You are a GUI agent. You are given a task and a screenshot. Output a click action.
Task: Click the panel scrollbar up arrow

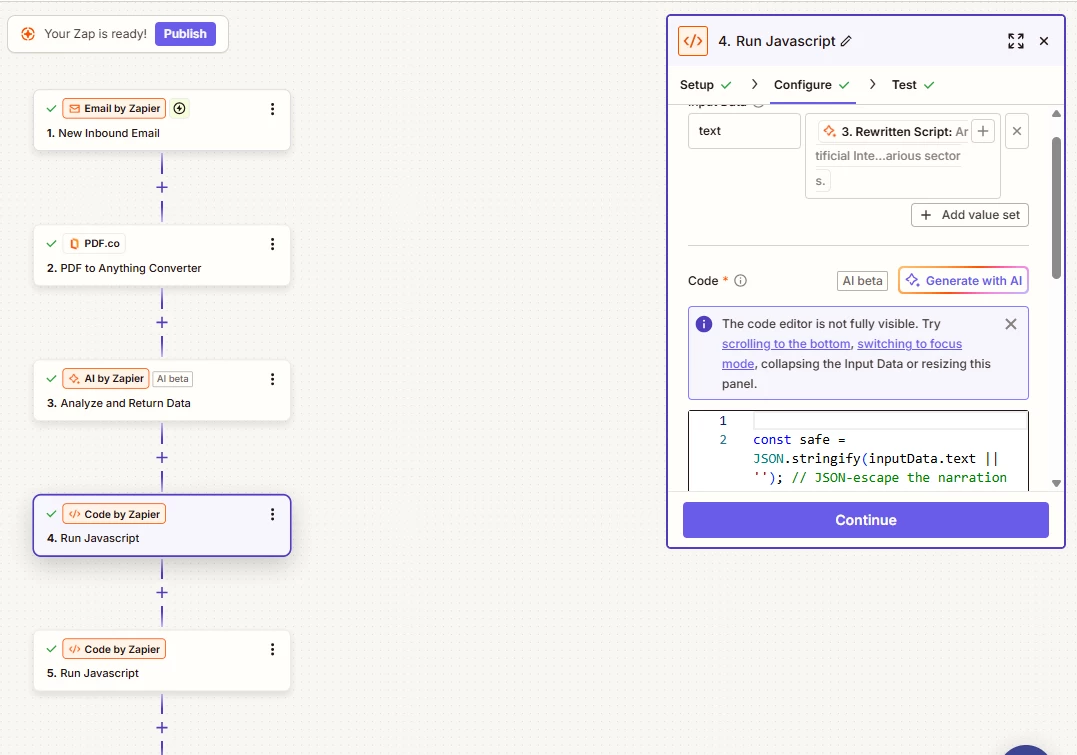click(1056, 113)
